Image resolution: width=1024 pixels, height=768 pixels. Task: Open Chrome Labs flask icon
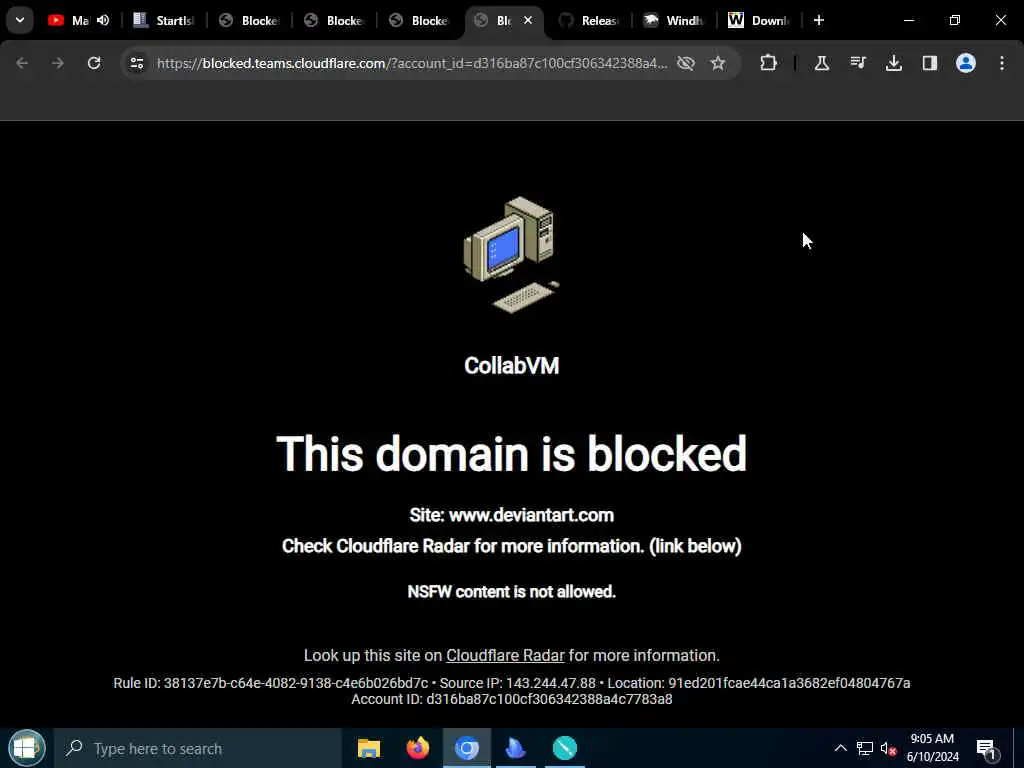point(822,63)
